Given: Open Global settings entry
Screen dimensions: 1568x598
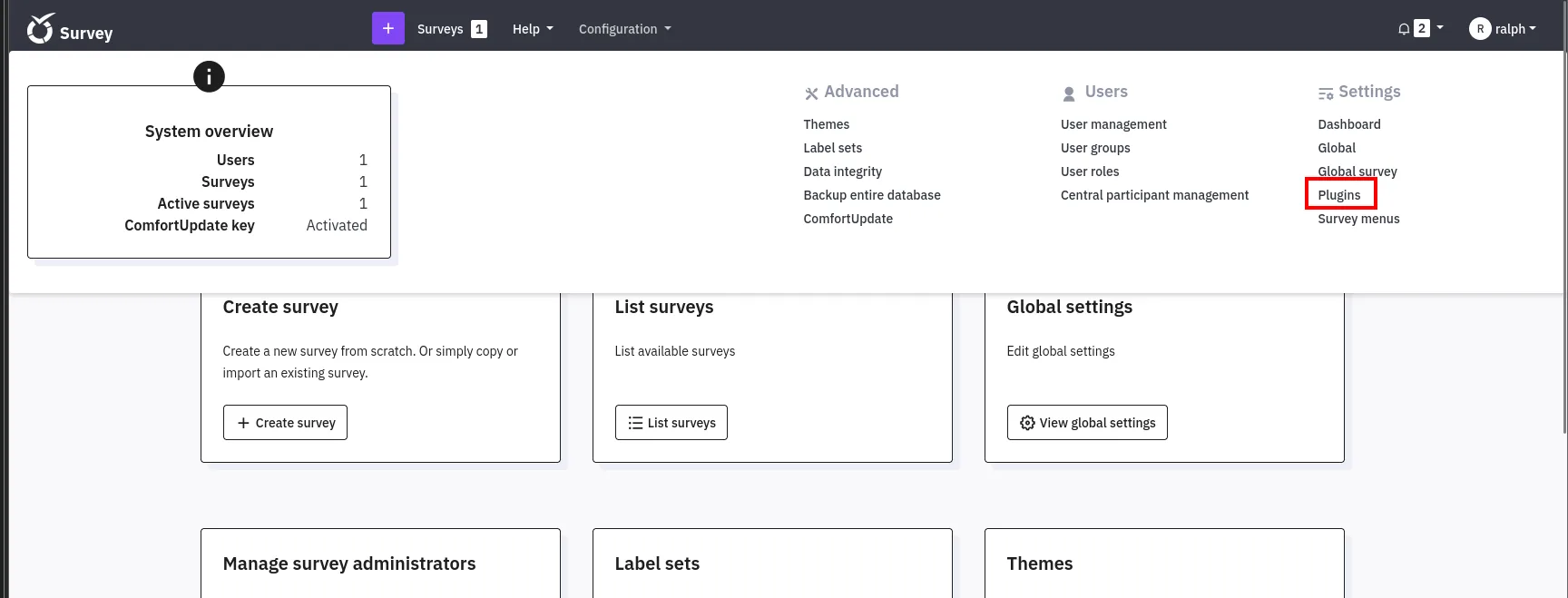Looking at the screenshot, I should tap(1337, 148).
